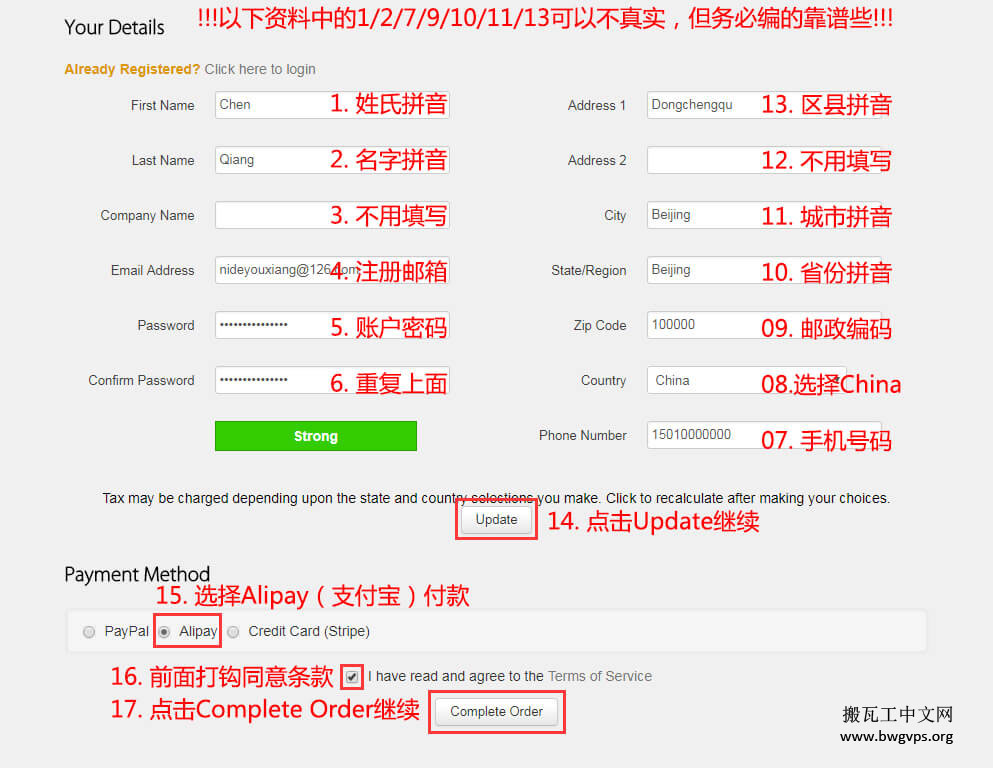Click 'I have read and agree to the' text

coord(455,676)
